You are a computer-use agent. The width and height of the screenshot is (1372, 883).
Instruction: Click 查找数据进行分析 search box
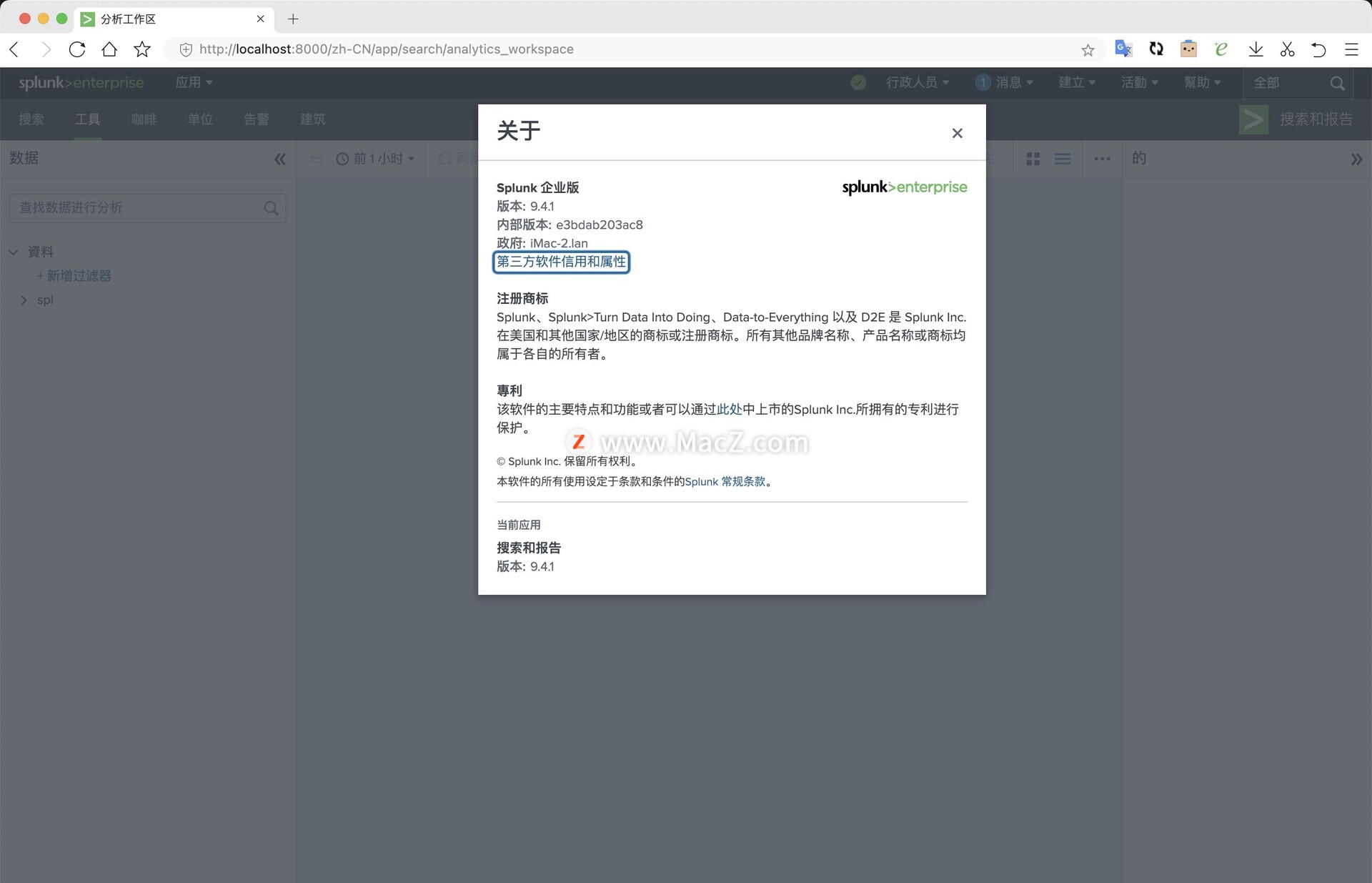[x=147, y=207]
